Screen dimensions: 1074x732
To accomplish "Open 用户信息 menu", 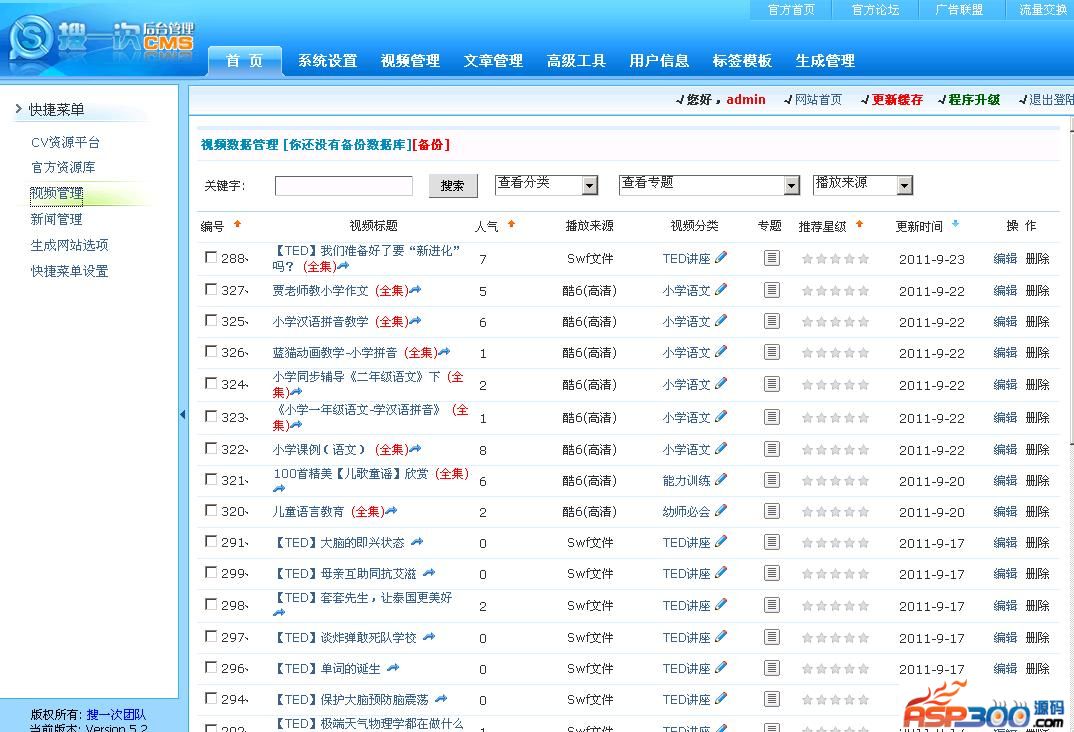I will [659, 60].
